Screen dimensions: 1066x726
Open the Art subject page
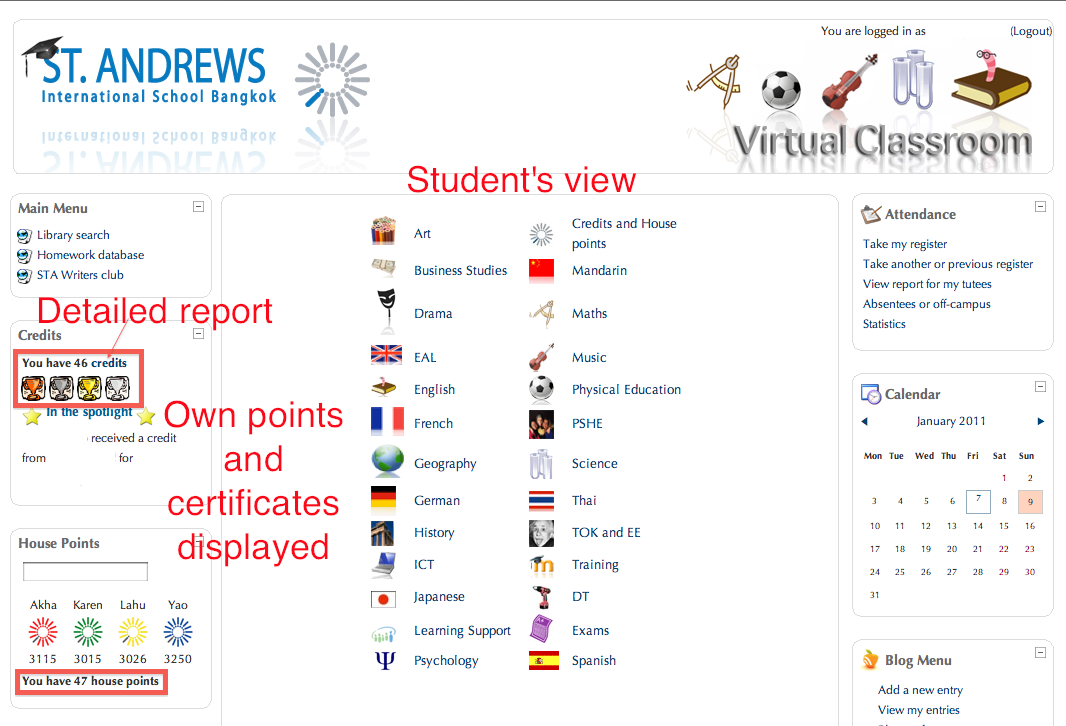(x=385, y=233)
